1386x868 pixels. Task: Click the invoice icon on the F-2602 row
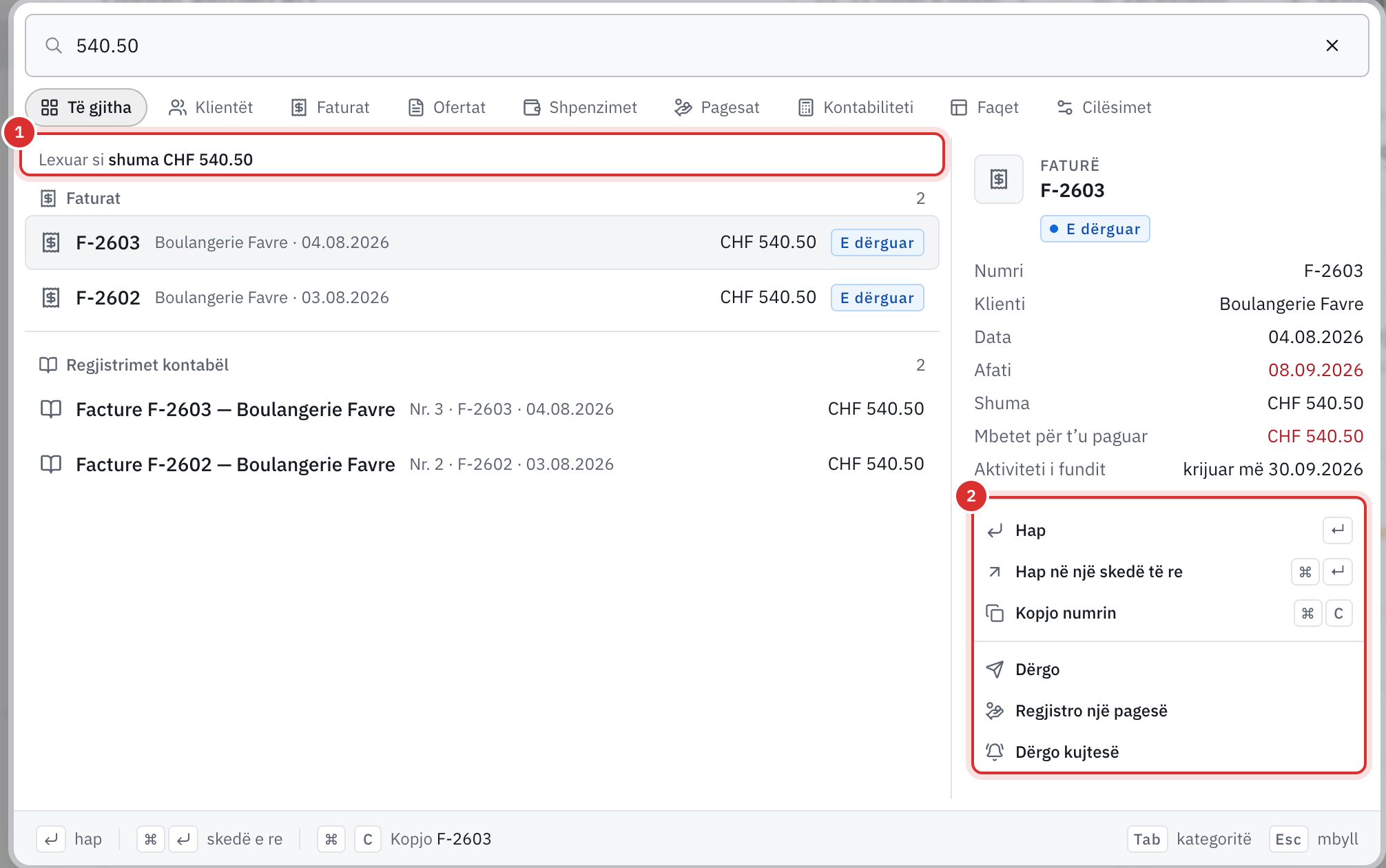[x=51, y=298]
